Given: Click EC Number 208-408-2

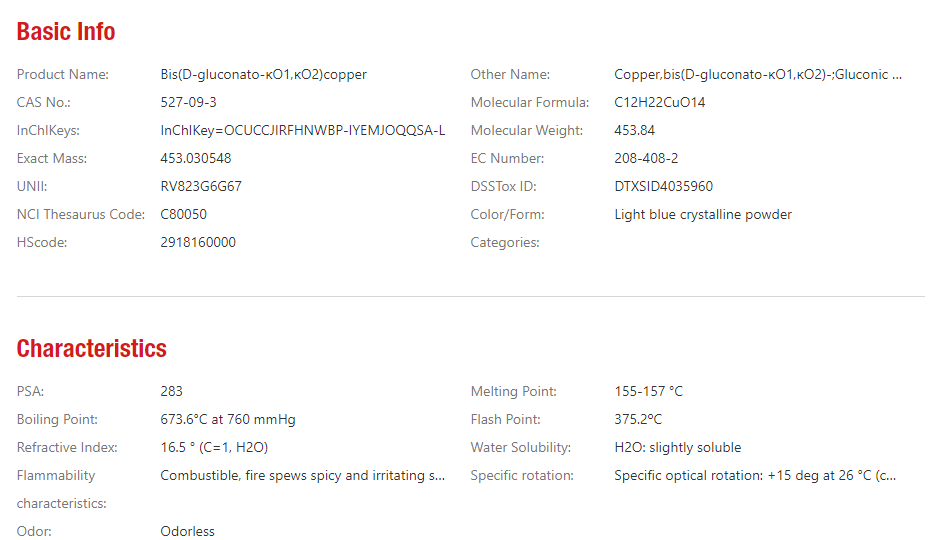Looking at the screenshot, I should click(646, 158).
